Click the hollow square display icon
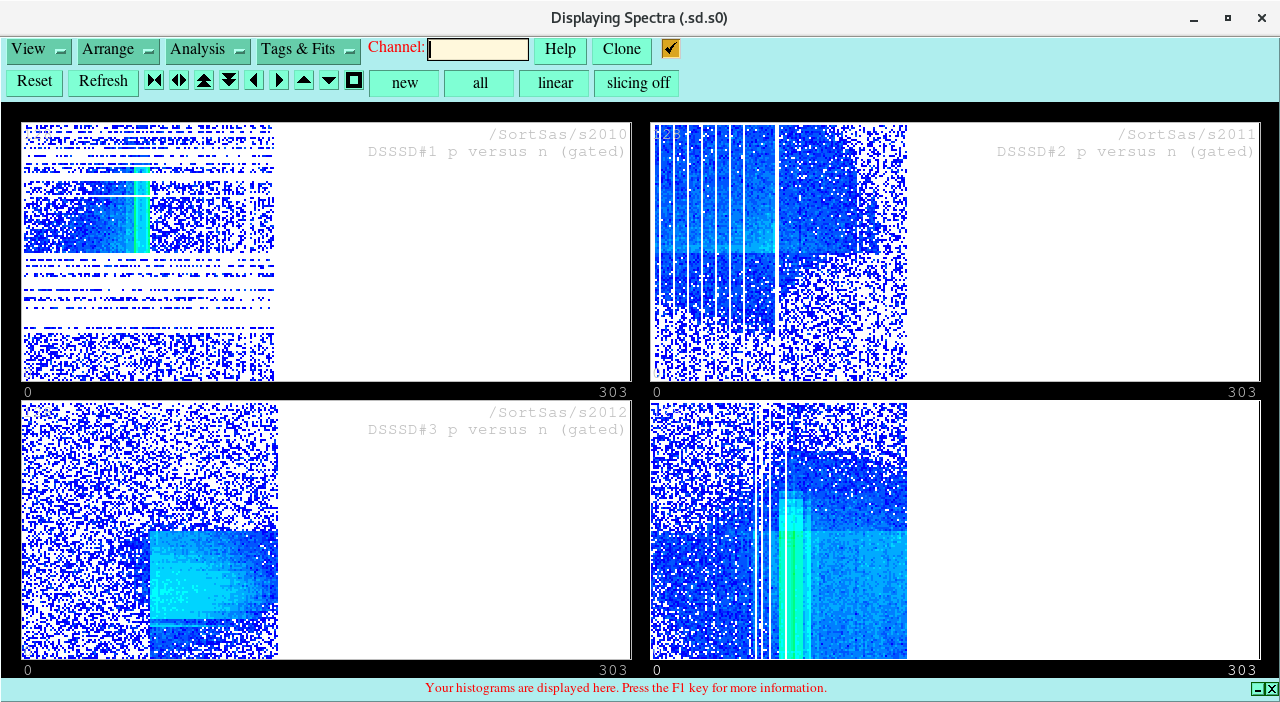1280x702 pixels. 353,80
